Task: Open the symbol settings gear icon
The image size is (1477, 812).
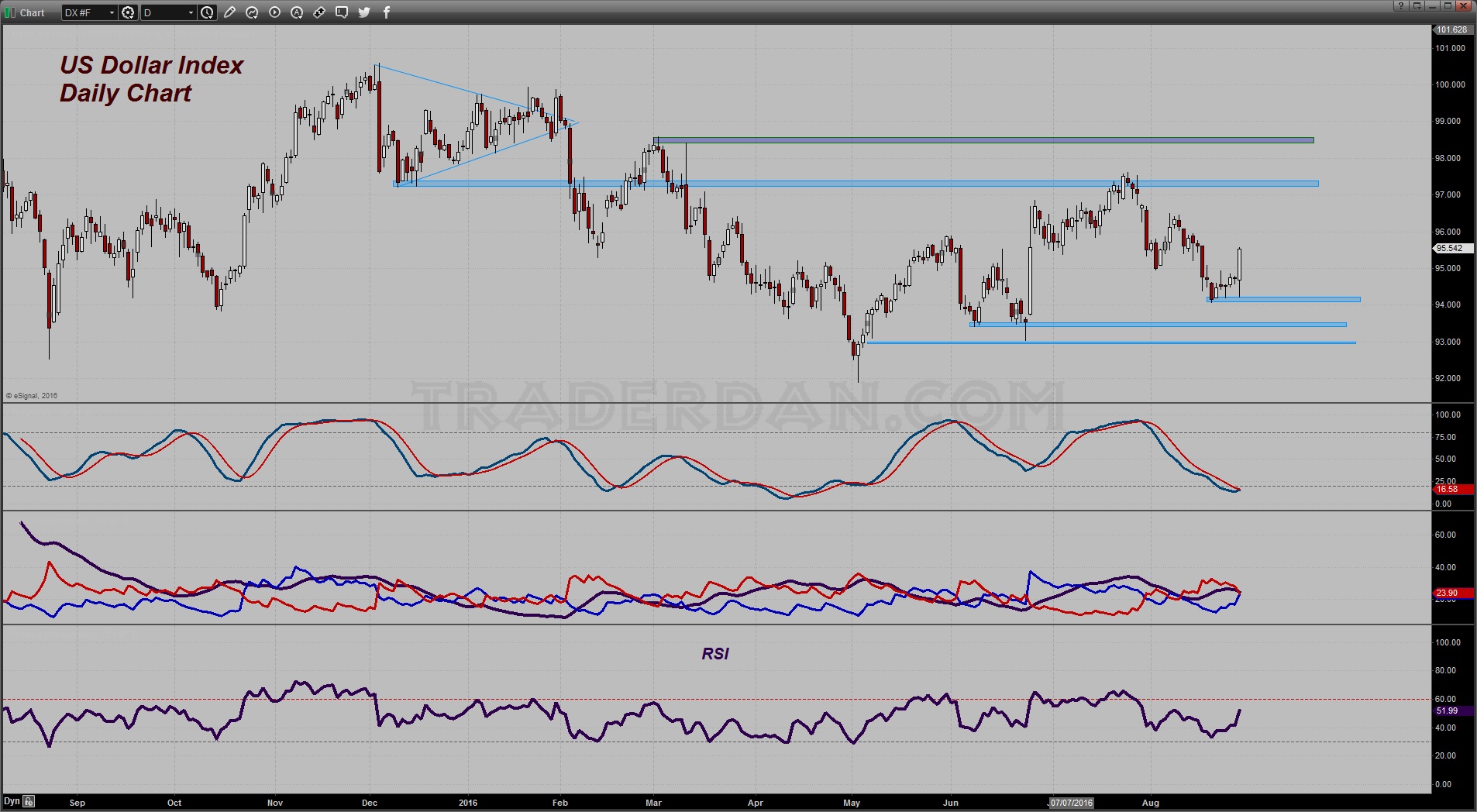Action: [x=128, y=12]
